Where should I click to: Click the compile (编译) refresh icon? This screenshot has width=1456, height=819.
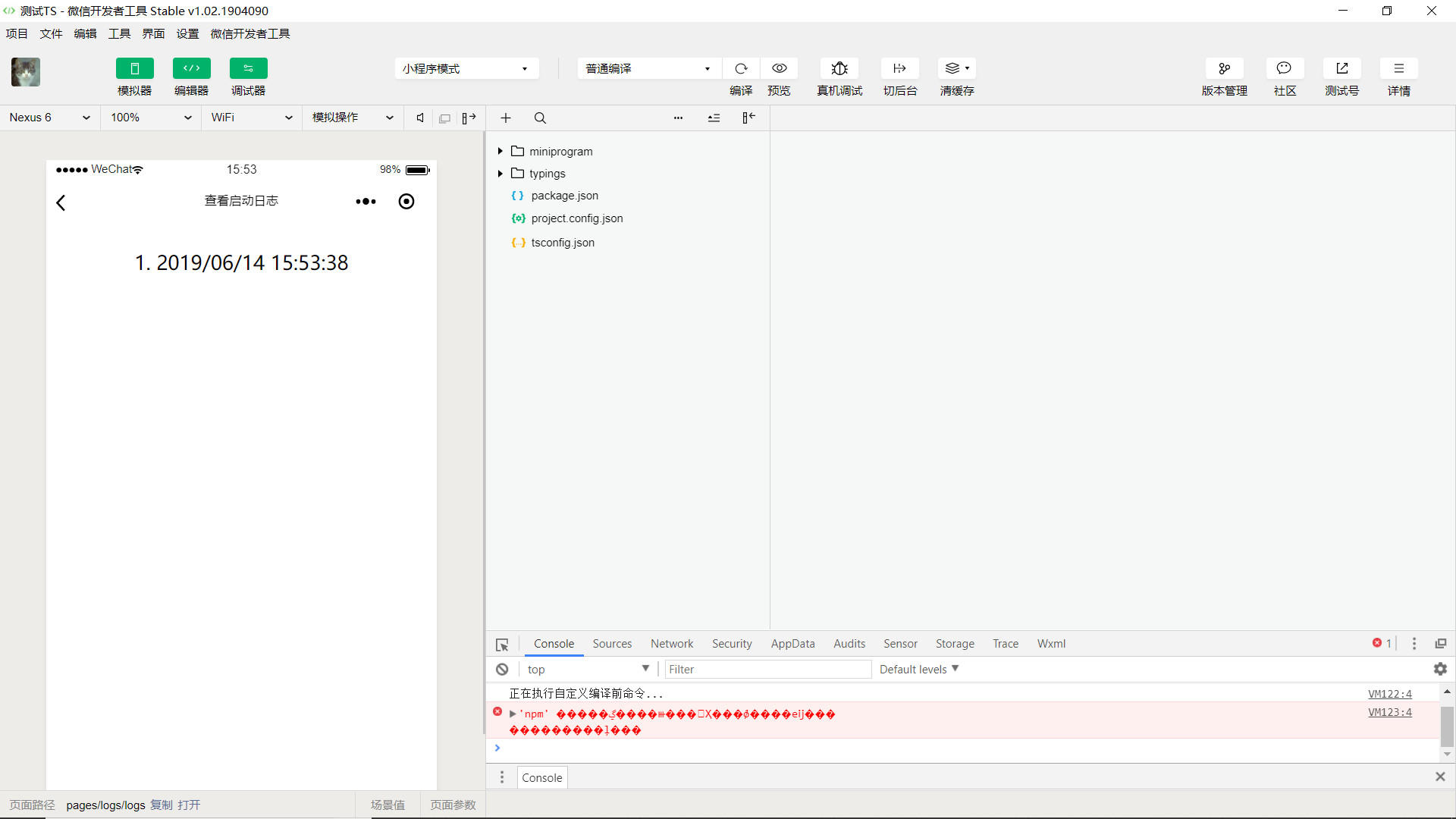741,68
